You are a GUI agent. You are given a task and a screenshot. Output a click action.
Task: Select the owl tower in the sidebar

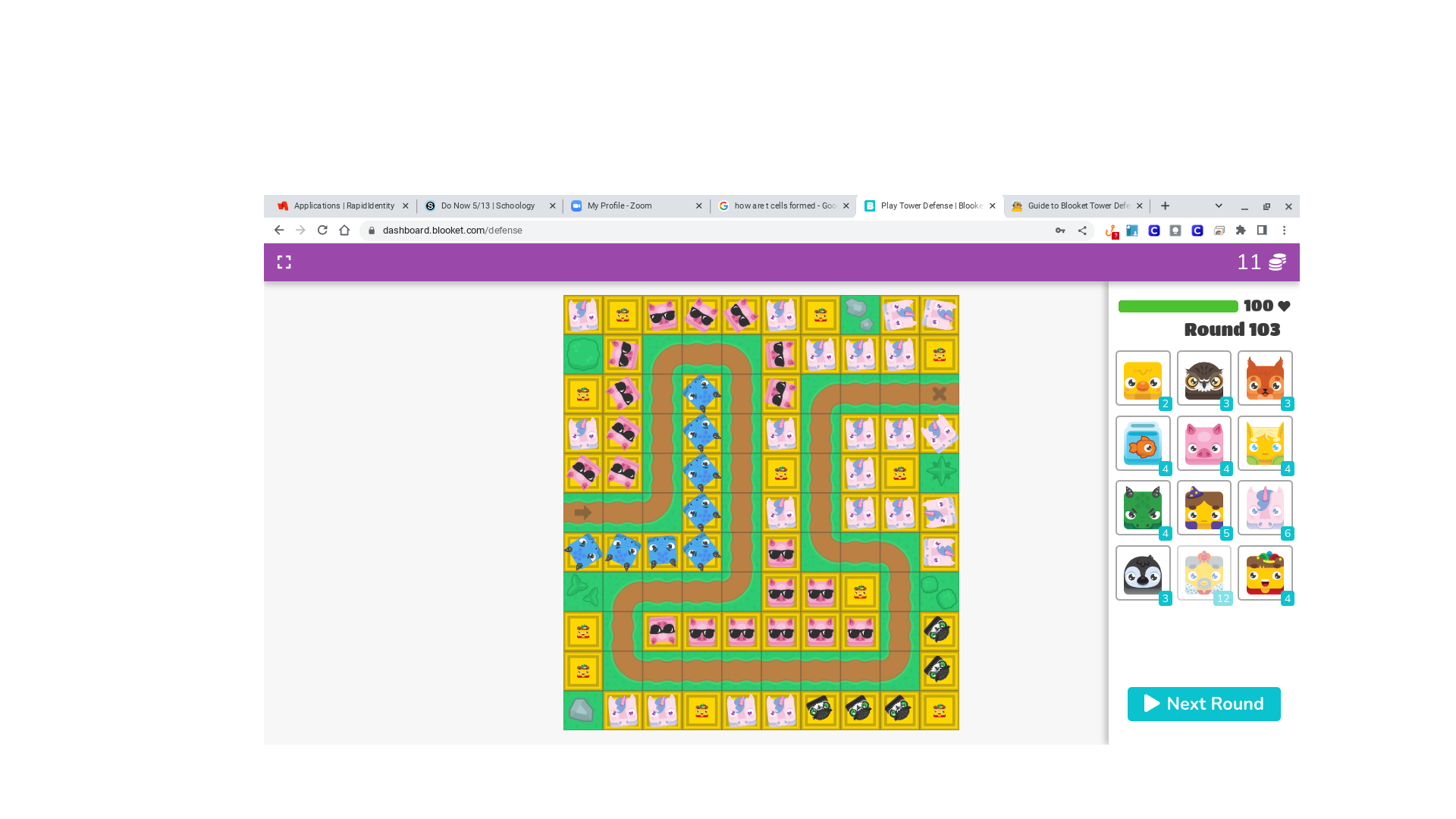pos(1203,378)
